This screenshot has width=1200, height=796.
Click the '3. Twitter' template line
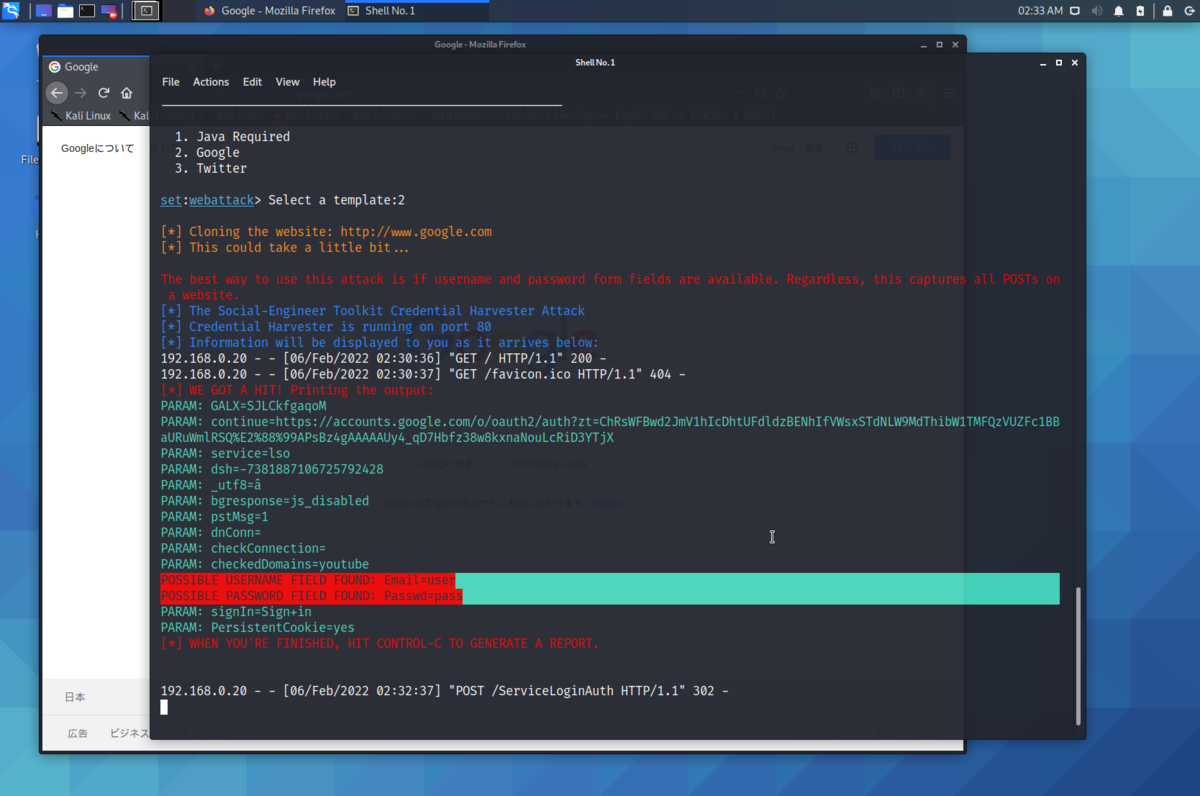point(210,169)
